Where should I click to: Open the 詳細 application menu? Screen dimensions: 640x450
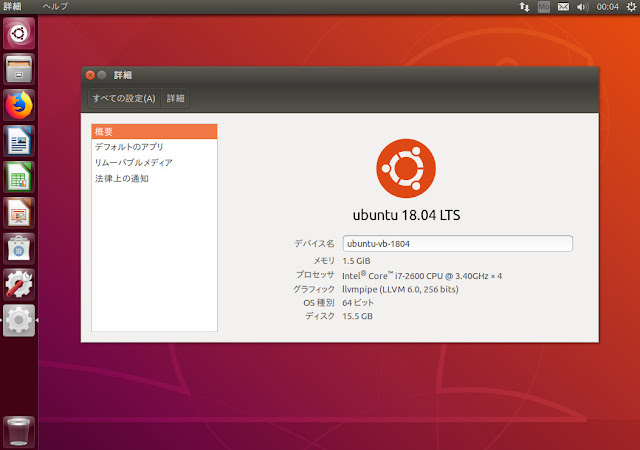coord(12,7)
